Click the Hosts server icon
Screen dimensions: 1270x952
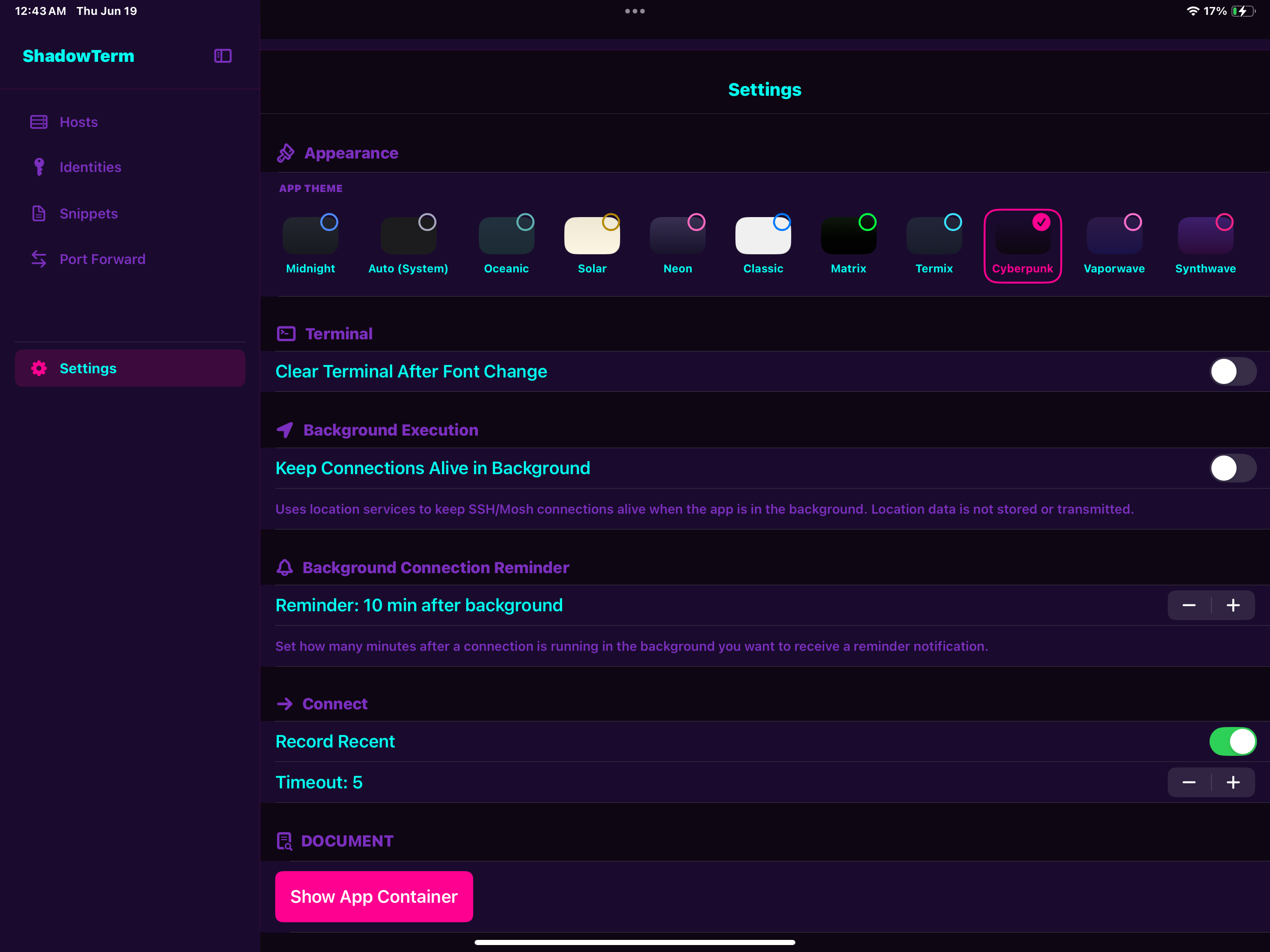(39, 122)
